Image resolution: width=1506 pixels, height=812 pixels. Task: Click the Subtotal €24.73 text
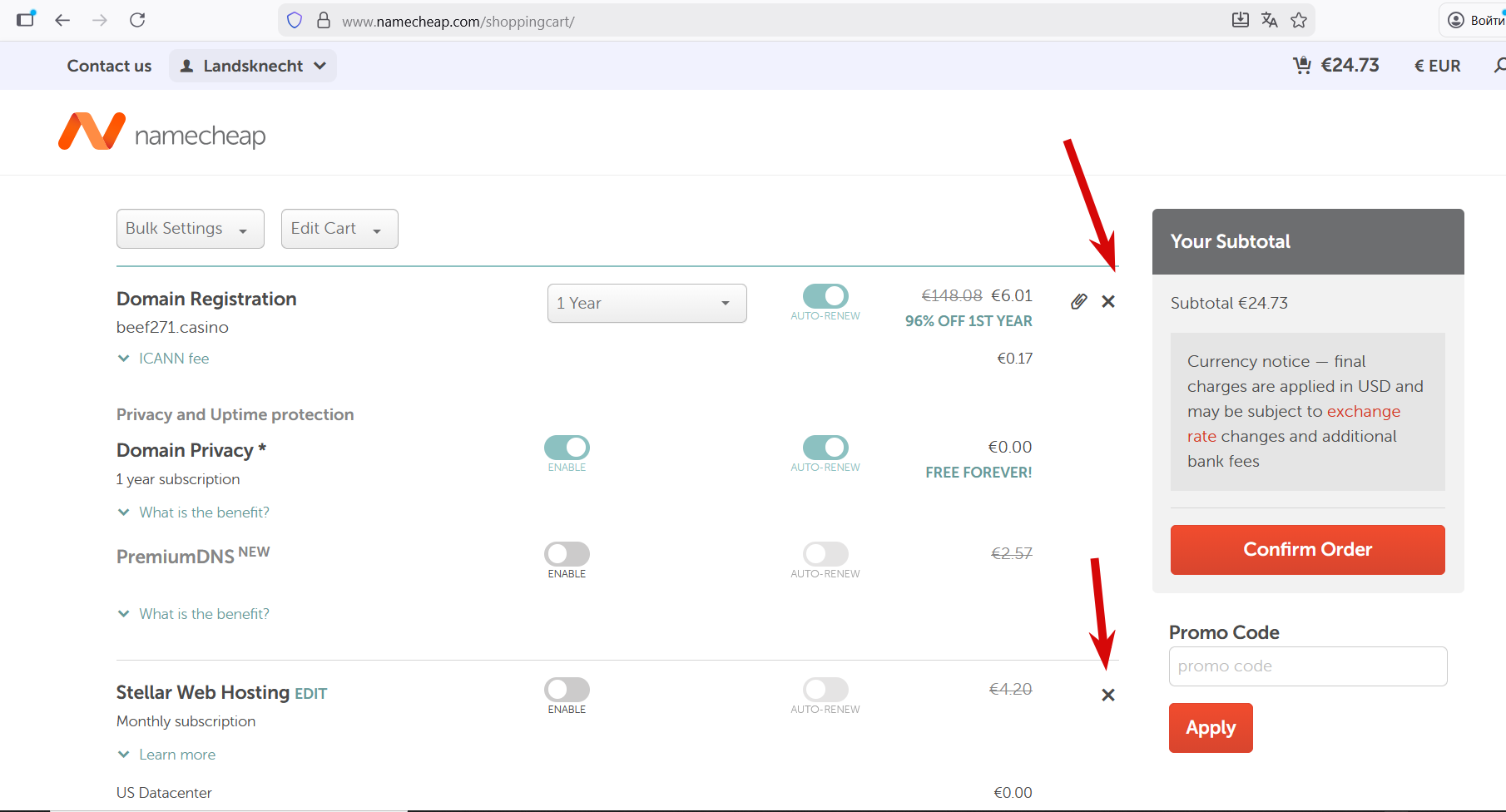pos(1229,303)
